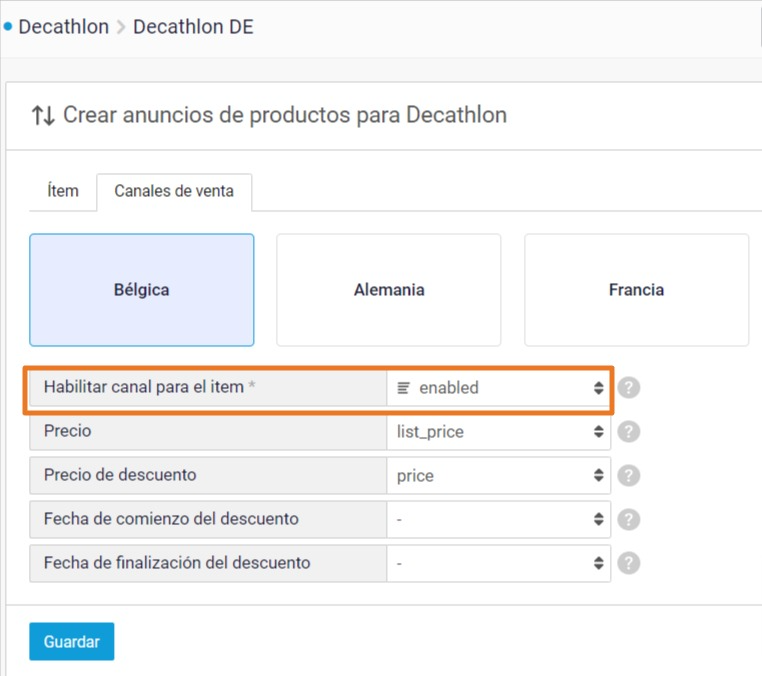This screenshot has width=762, height=676.
Task: Expand Fecha de finalización del descuento dropdown
Action: [498, 563]
